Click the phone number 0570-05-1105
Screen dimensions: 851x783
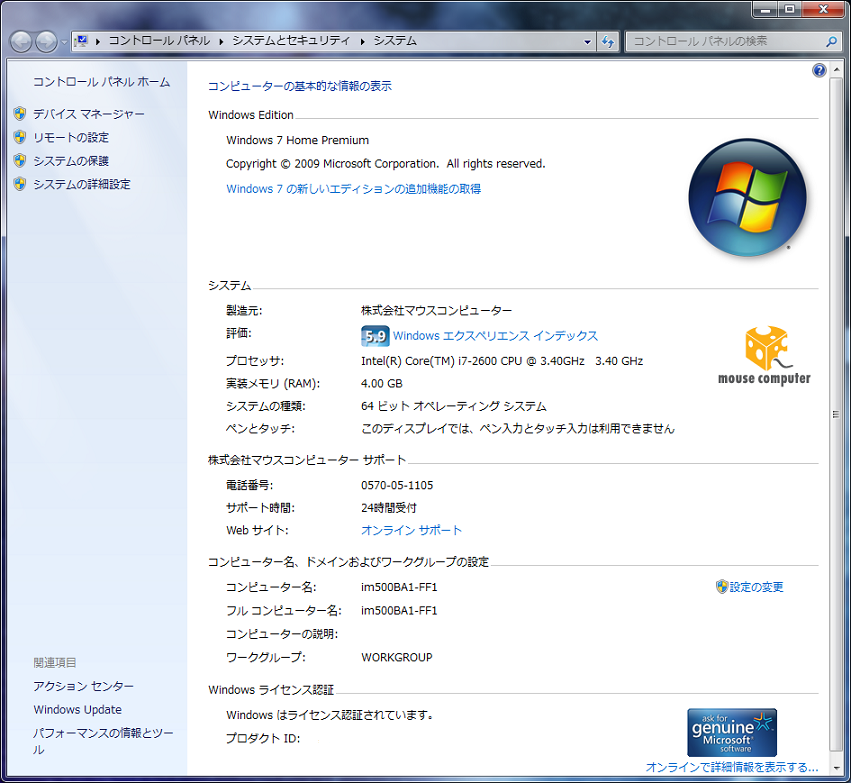click(397, 485)
